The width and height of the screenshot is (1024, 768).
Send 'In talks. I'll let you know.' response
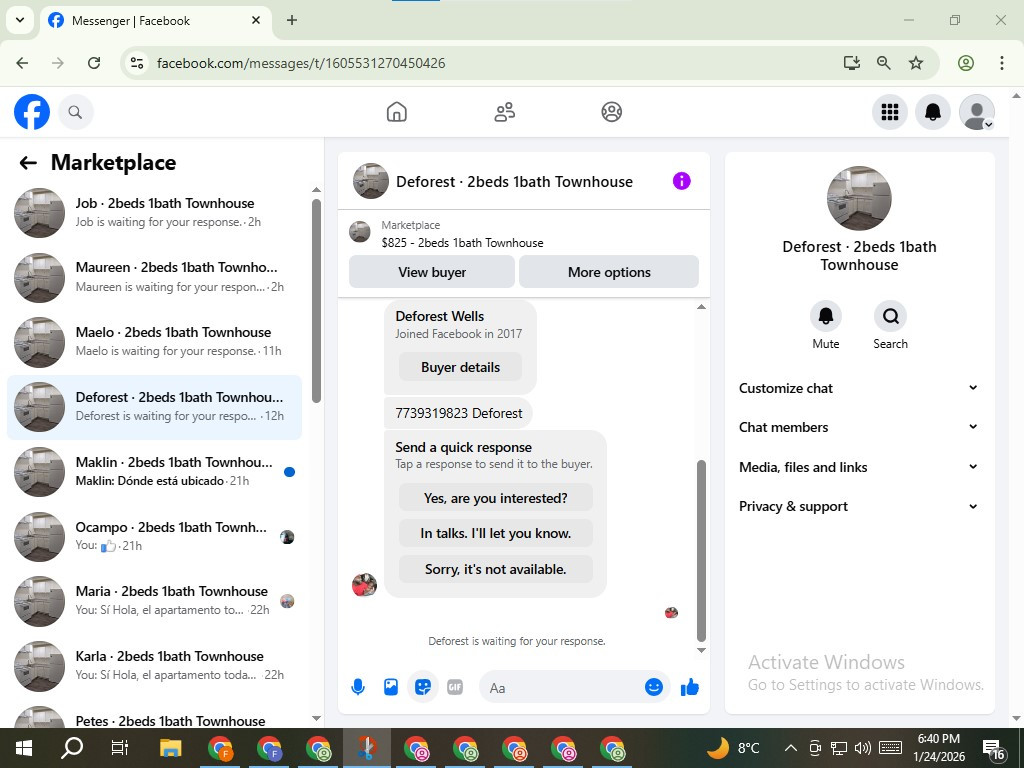tap(496, 533)
